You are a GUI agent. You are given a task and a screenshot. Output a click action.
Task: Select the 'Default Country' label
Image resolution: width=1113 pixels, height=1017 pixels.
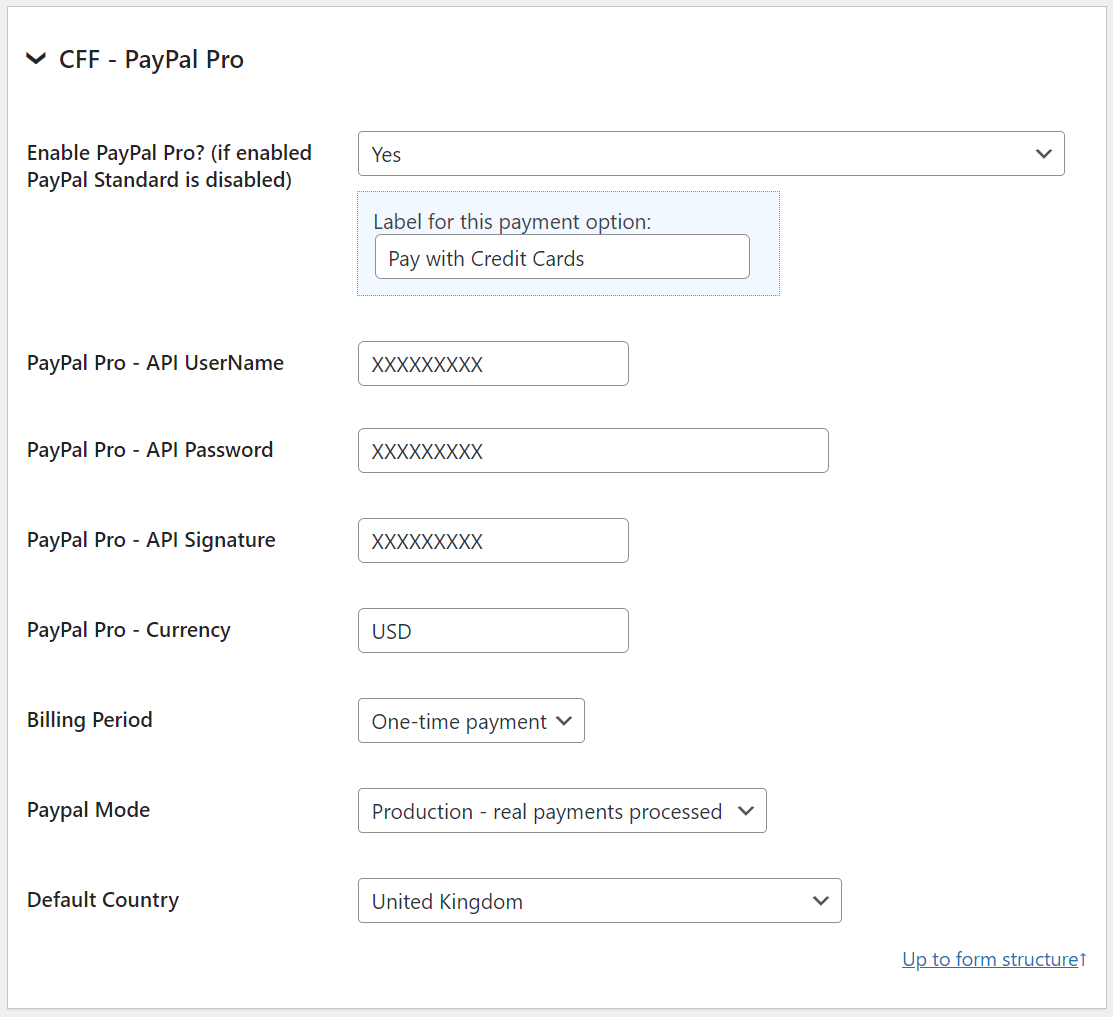click(x=103, y=900)
